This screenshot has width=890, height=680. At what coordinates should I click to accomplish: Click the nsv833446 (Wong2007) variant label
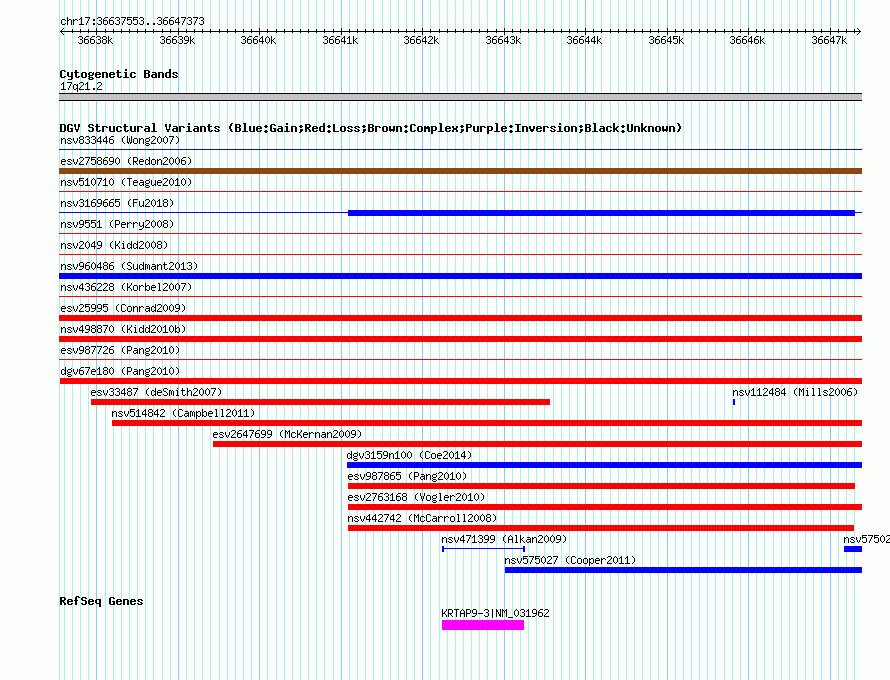coord(120,140)
